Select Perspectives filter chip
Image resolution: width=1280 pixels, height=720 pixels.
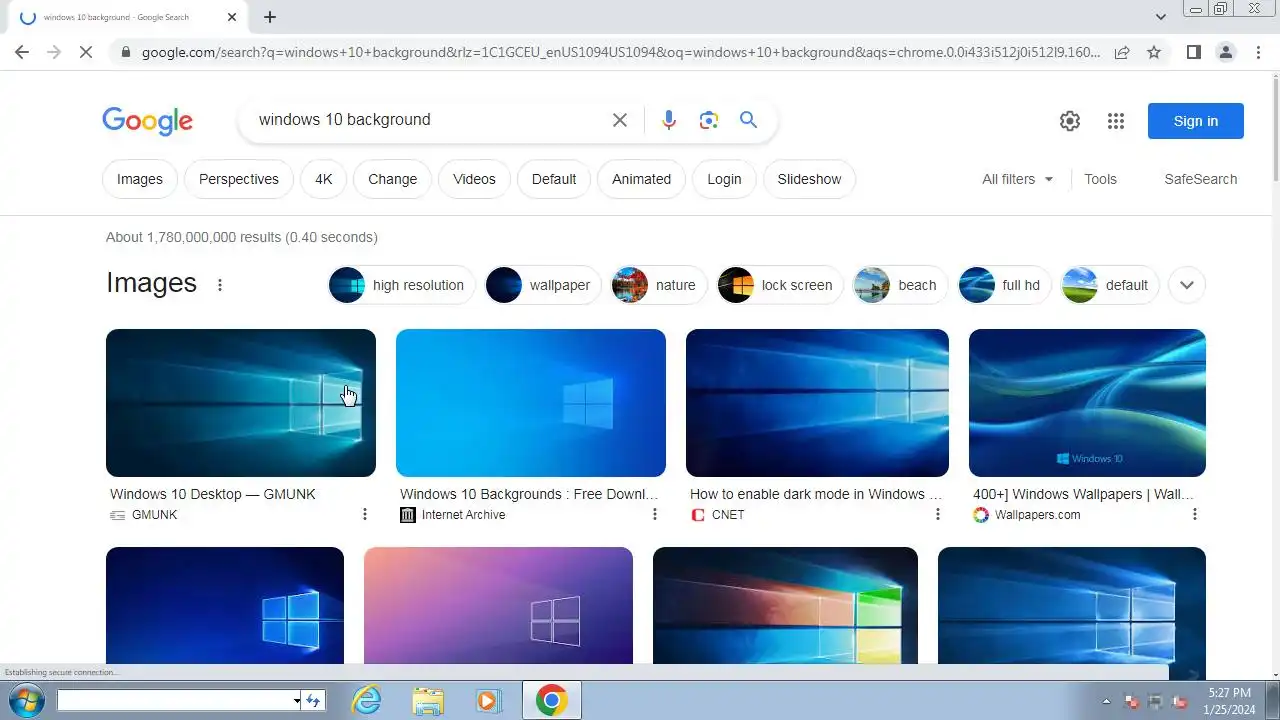click(239, 179)
